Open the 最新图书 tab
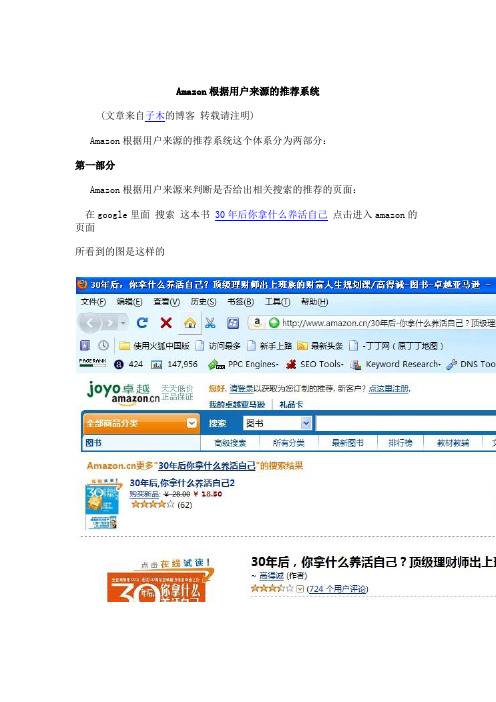496x702 pixels. click(348, 443)
